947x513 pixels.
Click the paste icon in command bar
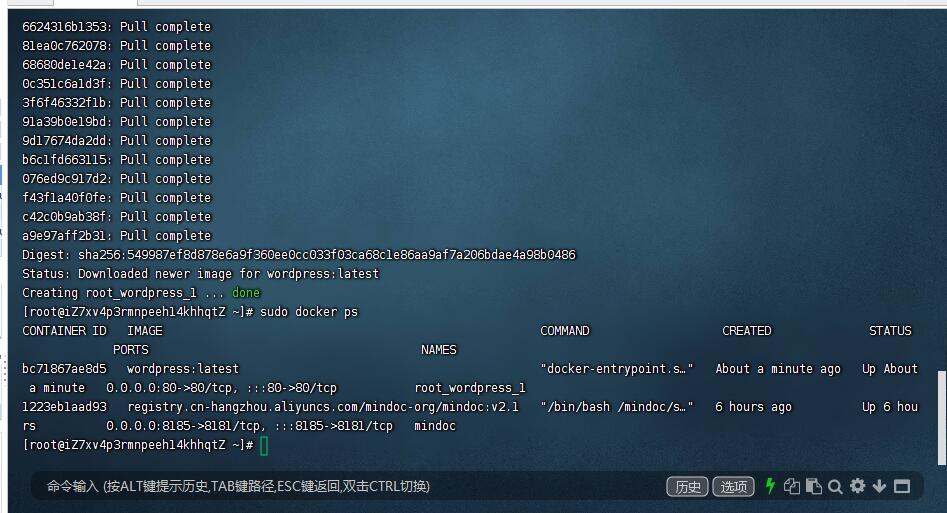point(814,486)
